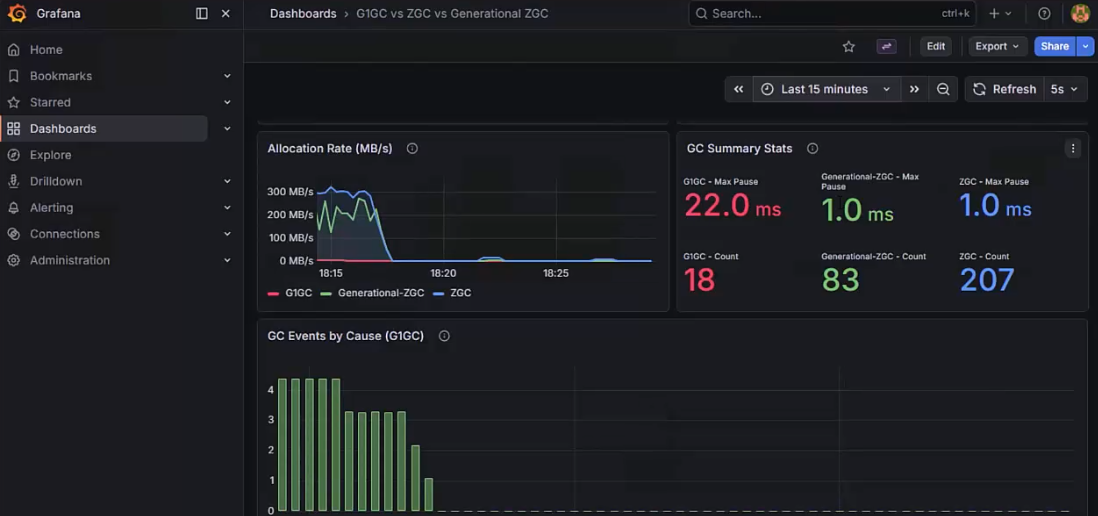Open Drilldown in the sidebar

[56, 181]
